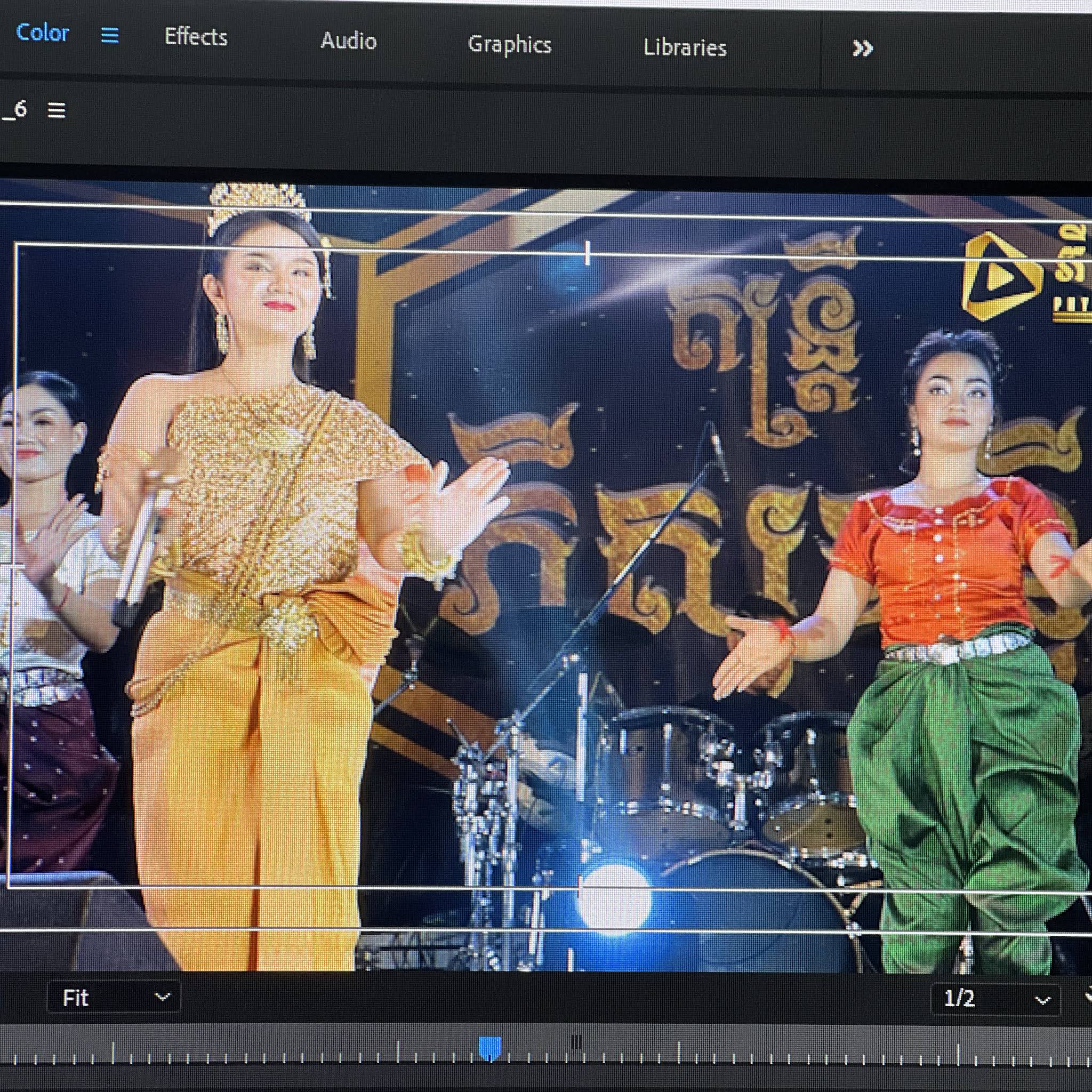1092x1092 pixels.
Task: Go to the Libraries workspace
Action: pyautogui.click(x=685, y=48)
